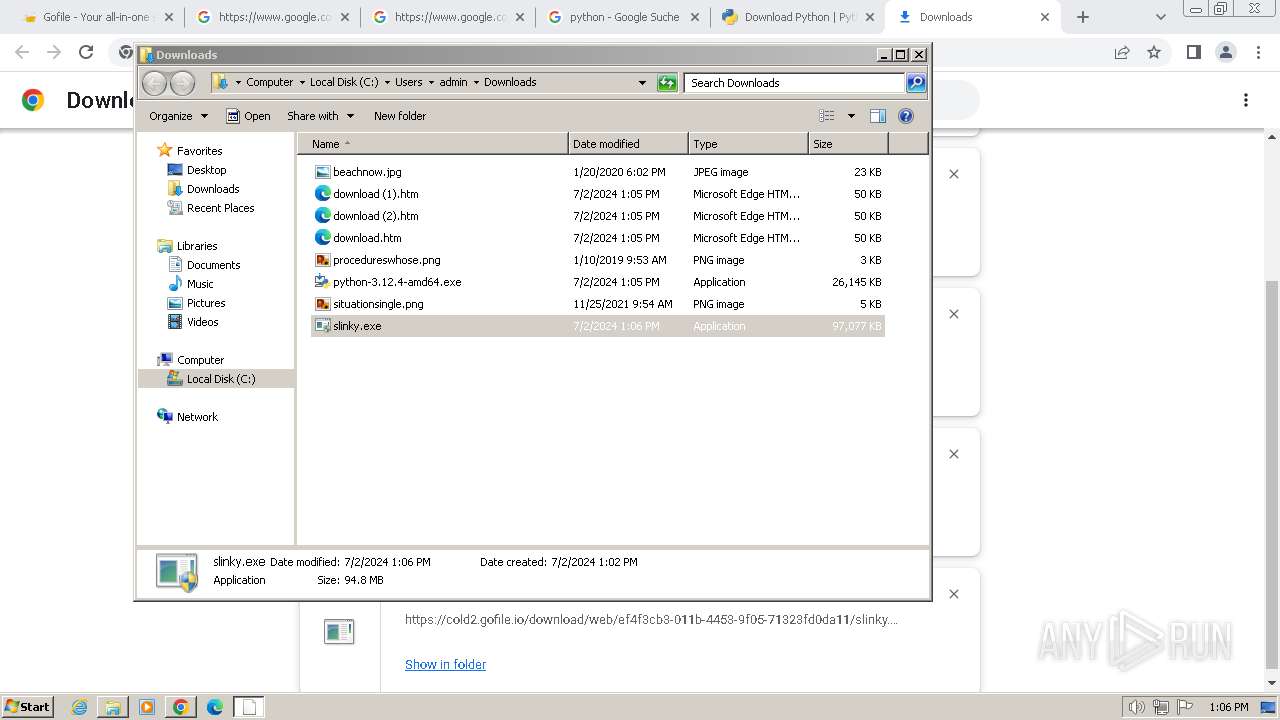The image size is (1280, 720).
Task: Sort by Size column header
Action: tap(848, 144)
